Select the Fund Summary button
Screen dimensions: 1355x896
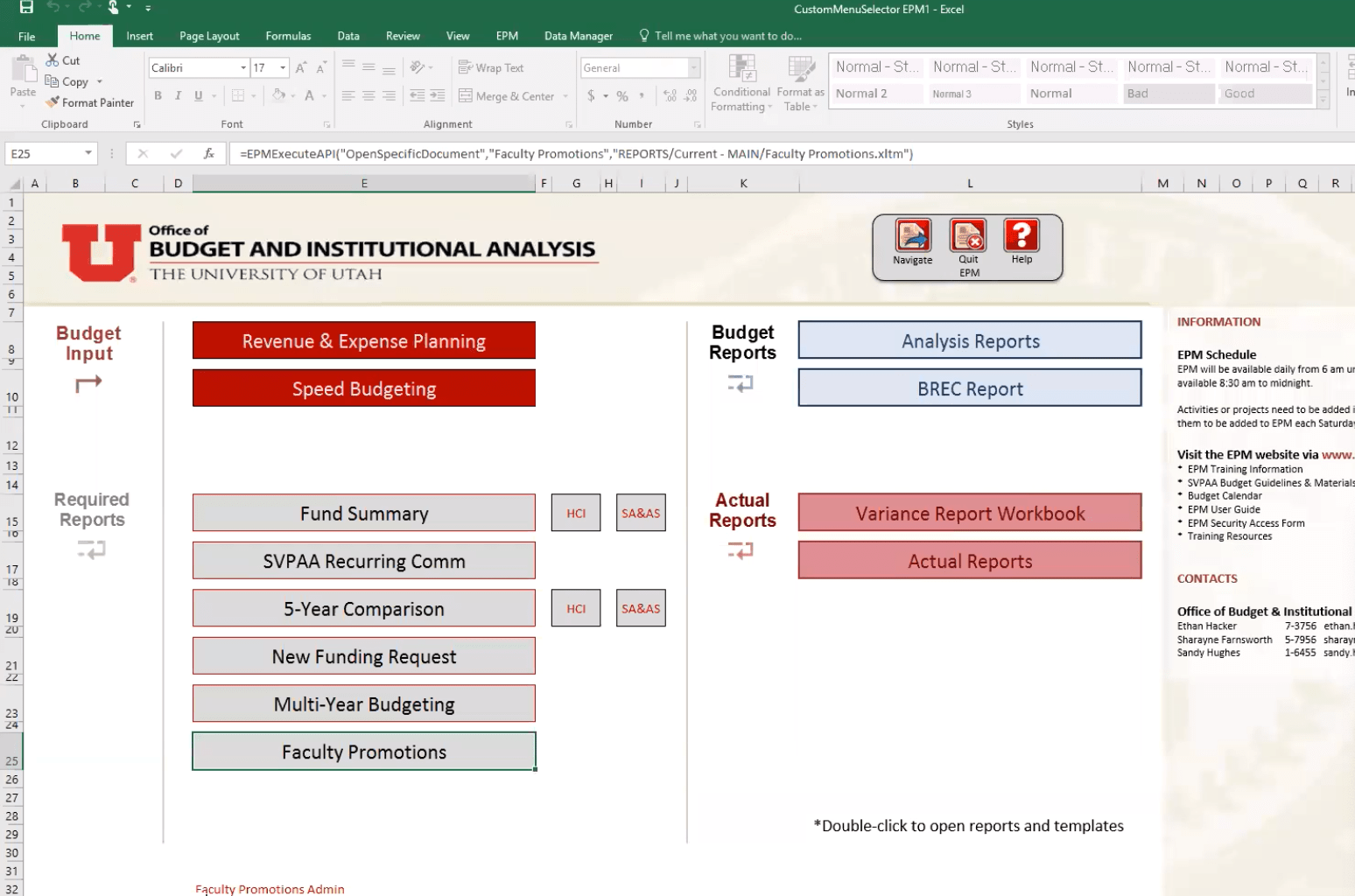[x=364, y=513]
